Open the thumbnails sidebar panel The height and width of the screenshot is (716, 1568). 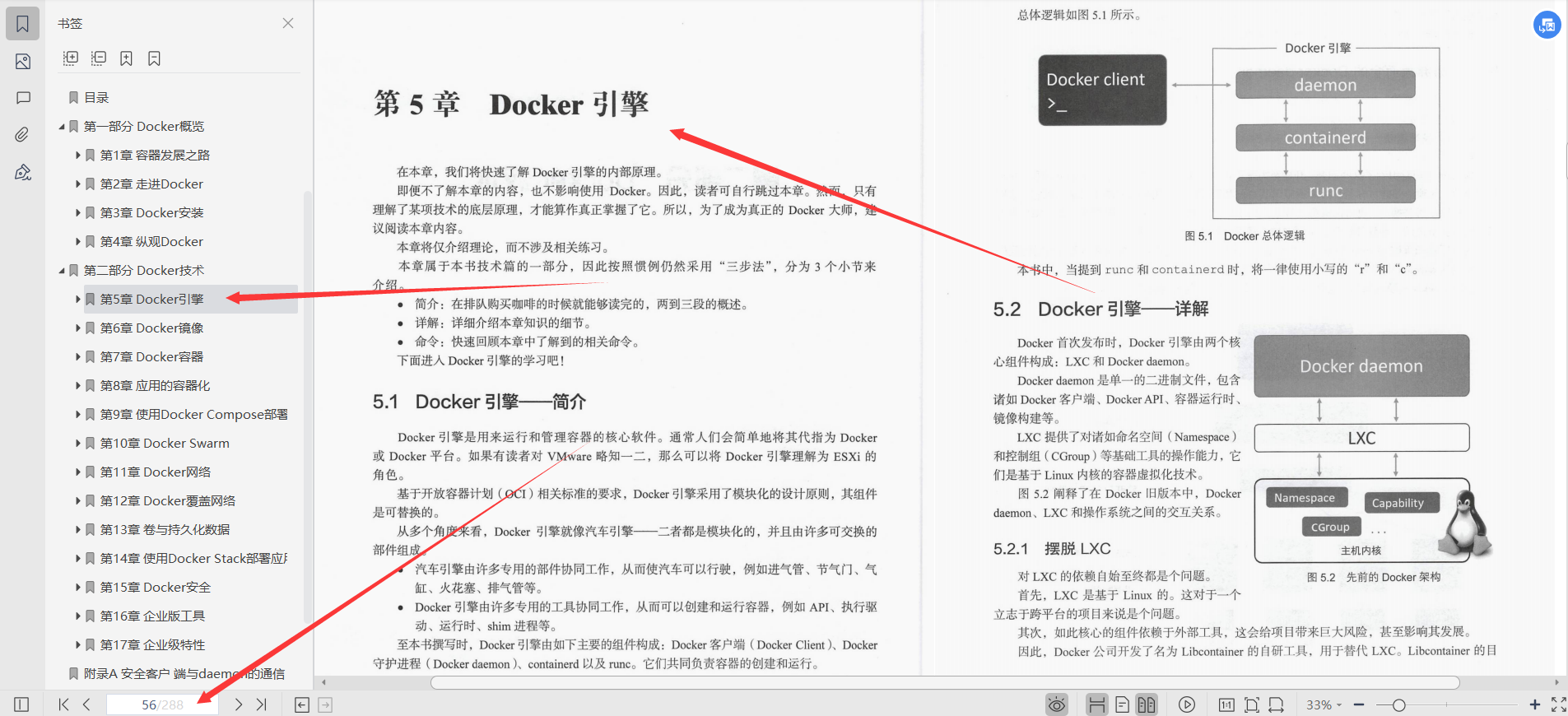pos(23,62)
